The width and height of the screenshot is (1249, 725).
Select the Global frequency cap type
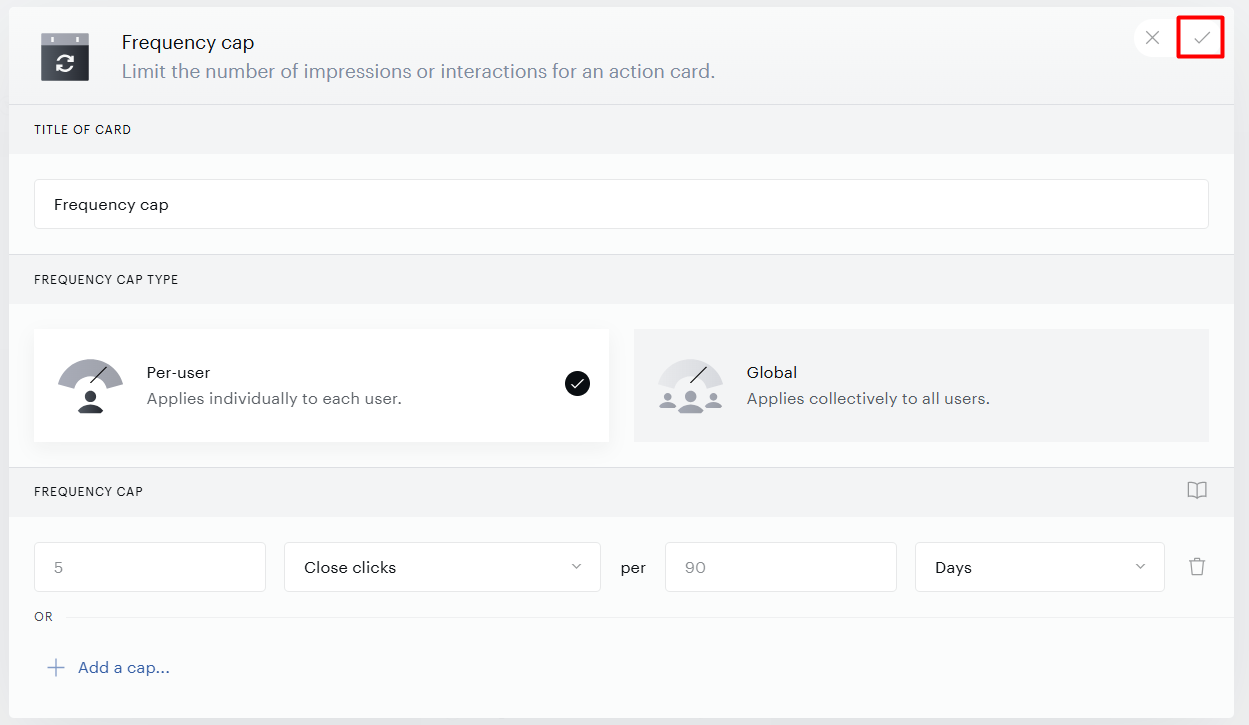(921, 386)
